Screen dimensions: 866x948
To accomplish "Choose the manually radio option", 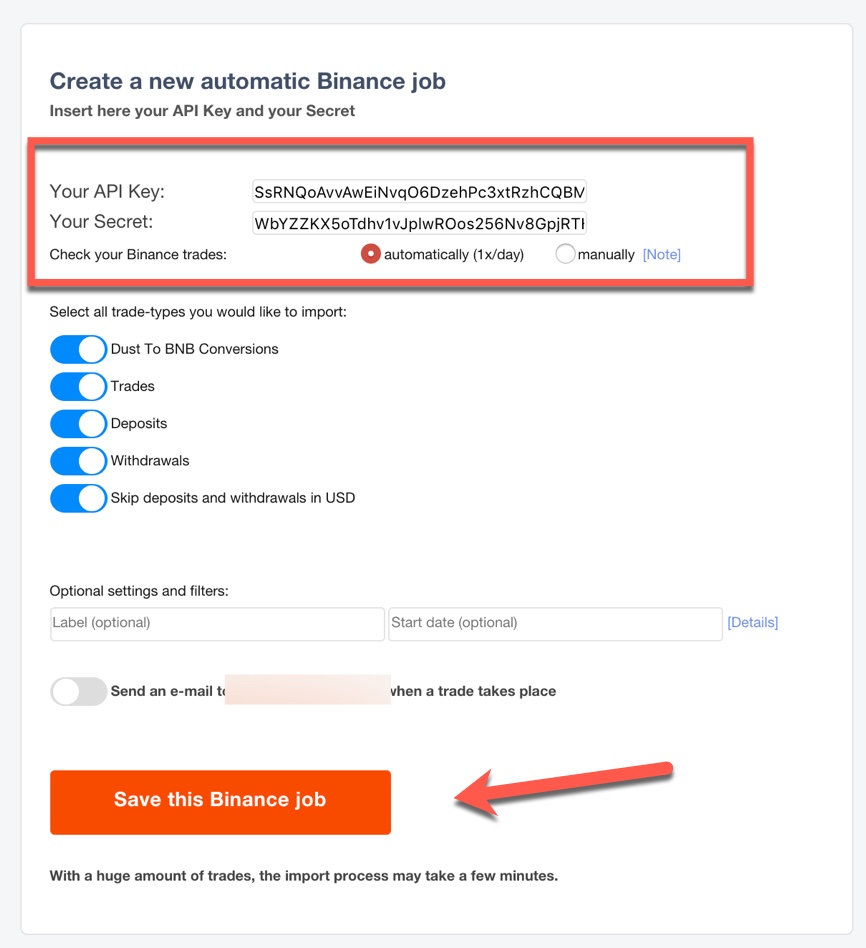I will (x=565, y=254).
